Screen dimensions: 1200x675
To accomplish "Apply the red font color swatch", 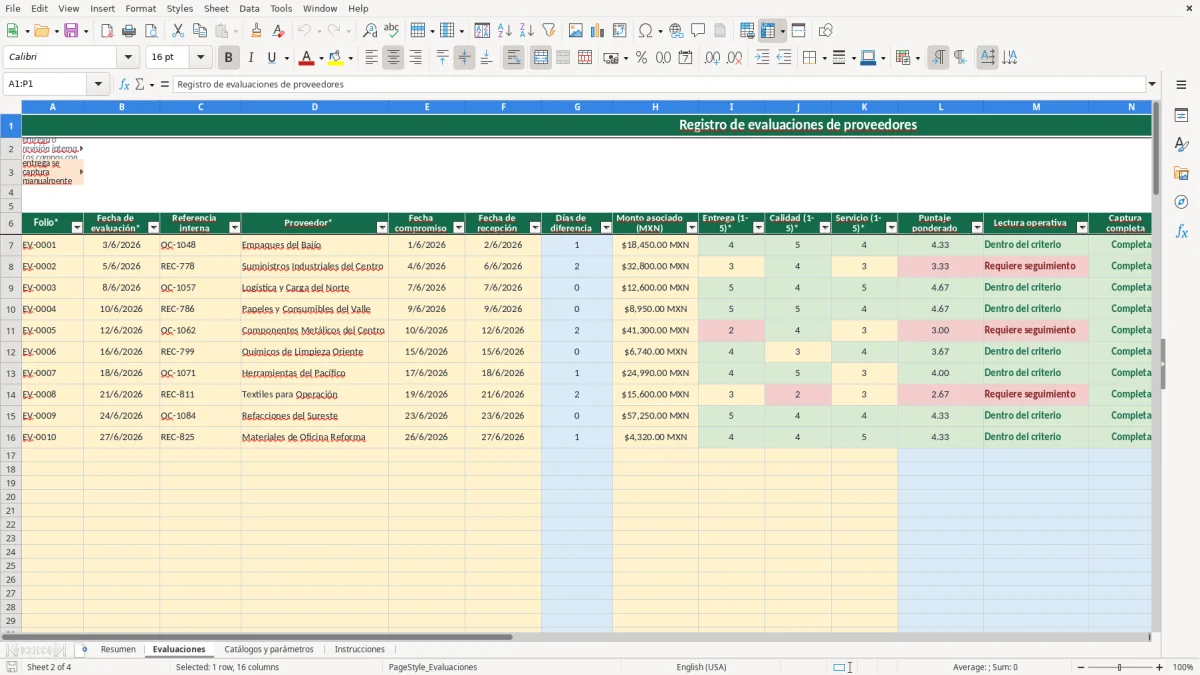I will (x=306, y=58).
